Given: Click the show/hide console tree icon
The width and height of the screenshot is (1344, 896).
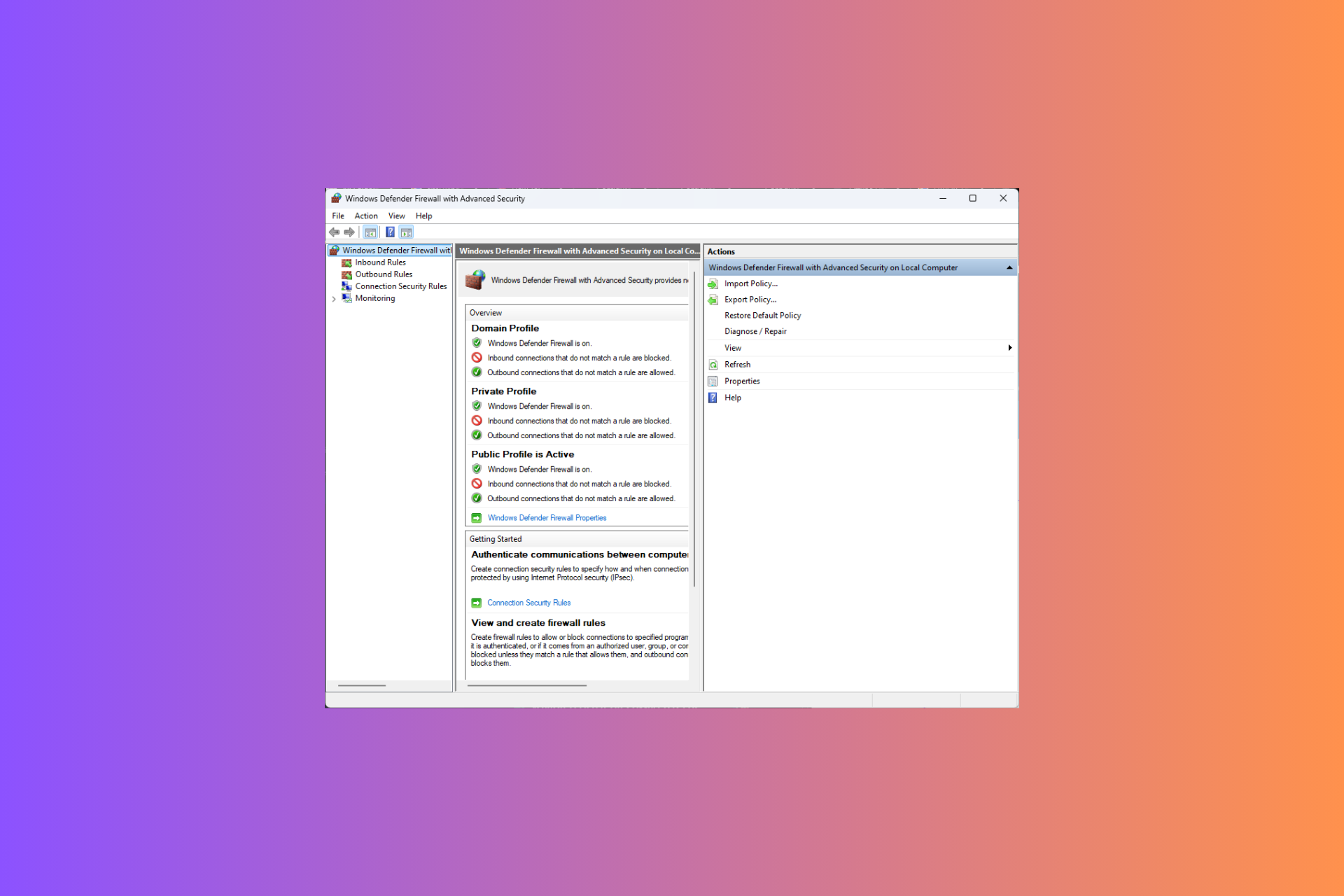Looking at the screenshot, I should [x=371, y=232].
